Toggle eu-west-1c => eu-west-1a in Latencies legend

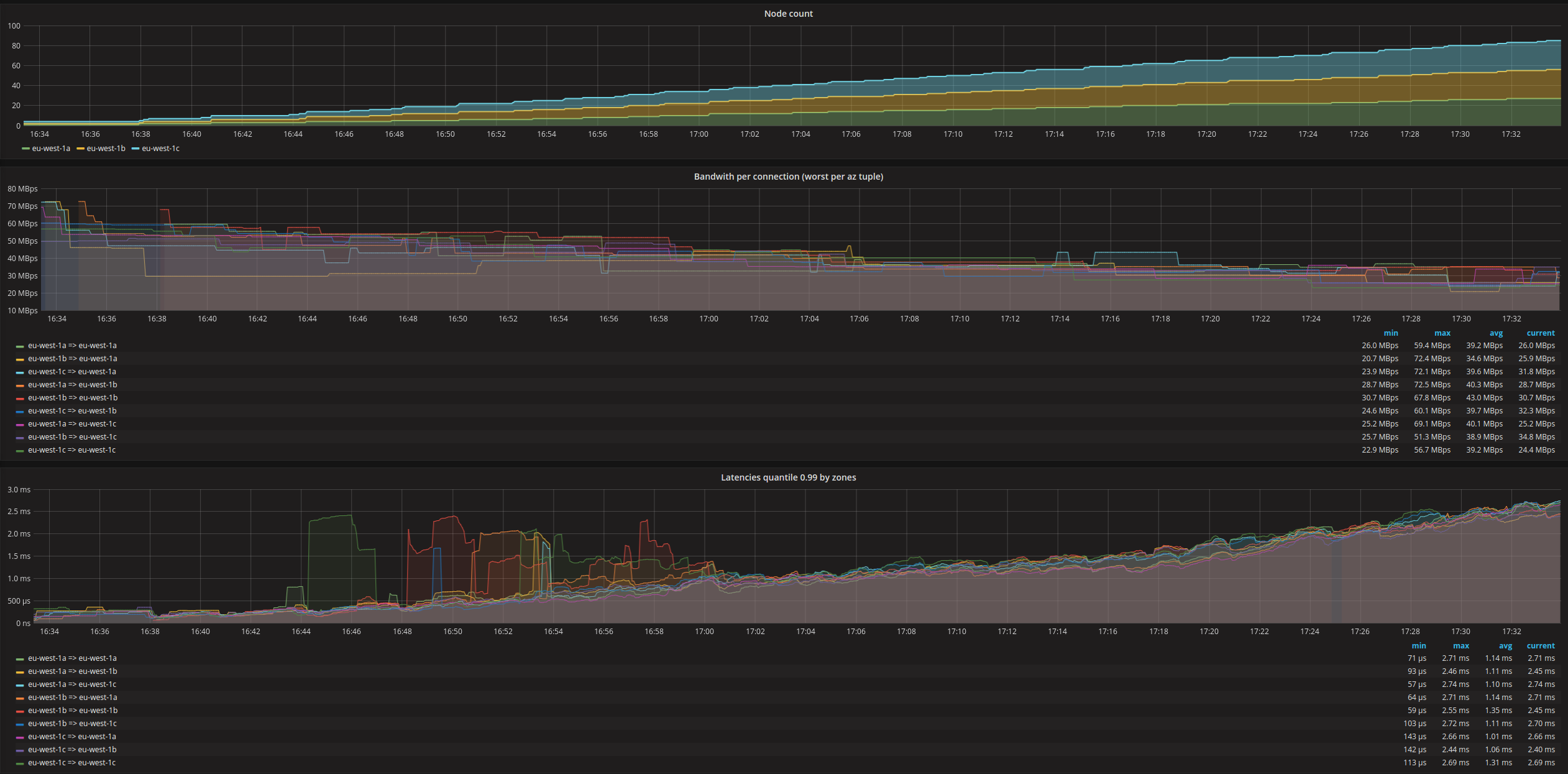pos(72,737)
